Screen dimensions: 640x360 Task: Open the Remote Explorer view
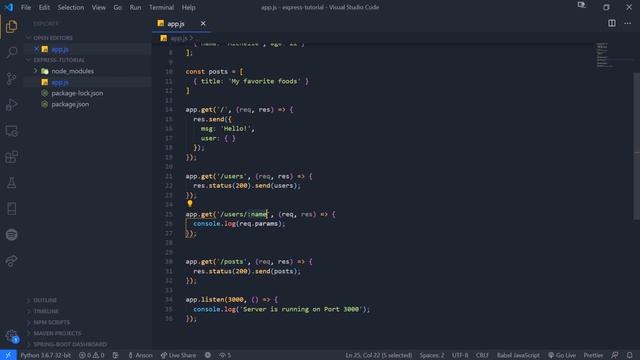11,131
